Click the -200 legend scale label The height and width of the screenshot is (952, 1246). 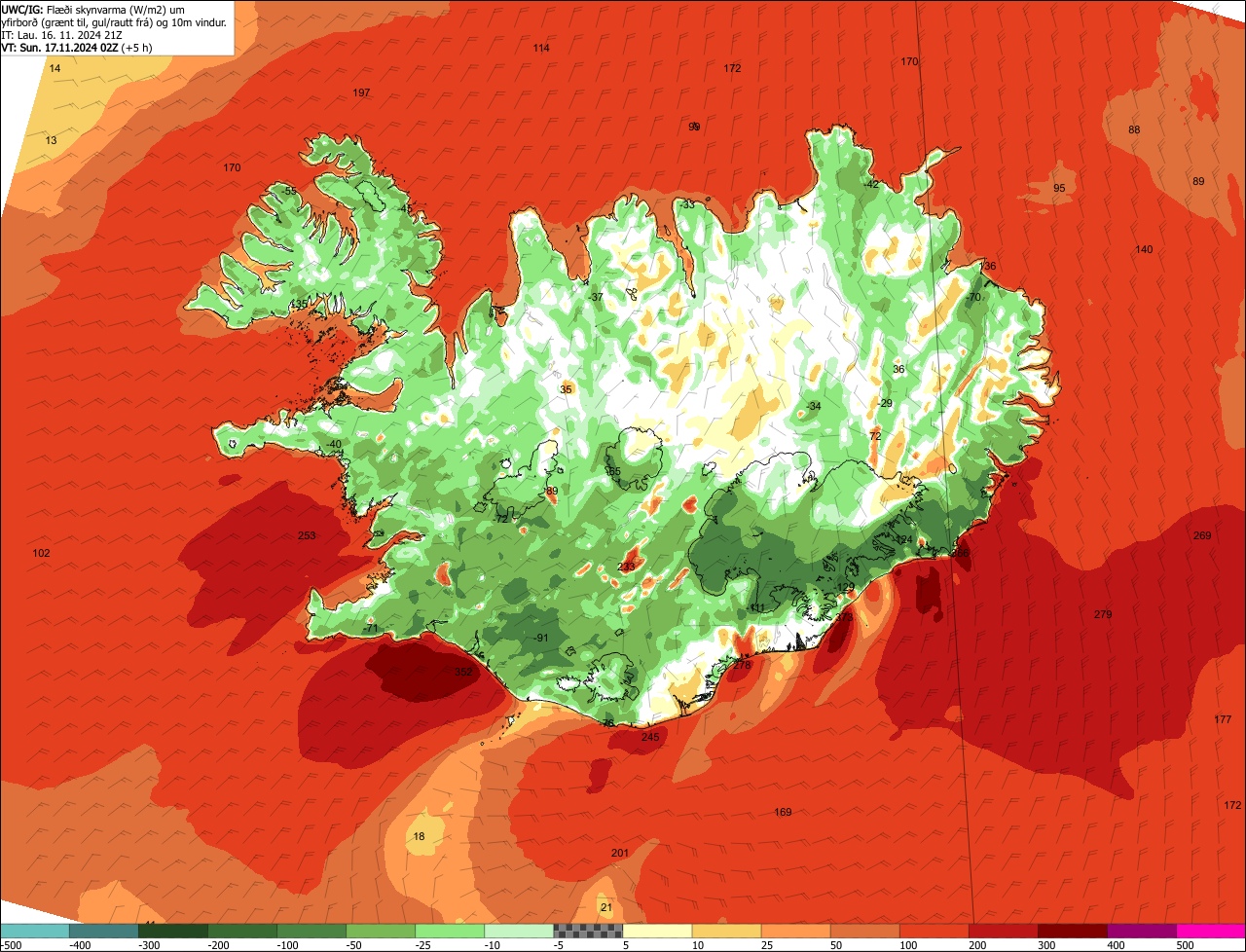[219, 944]
